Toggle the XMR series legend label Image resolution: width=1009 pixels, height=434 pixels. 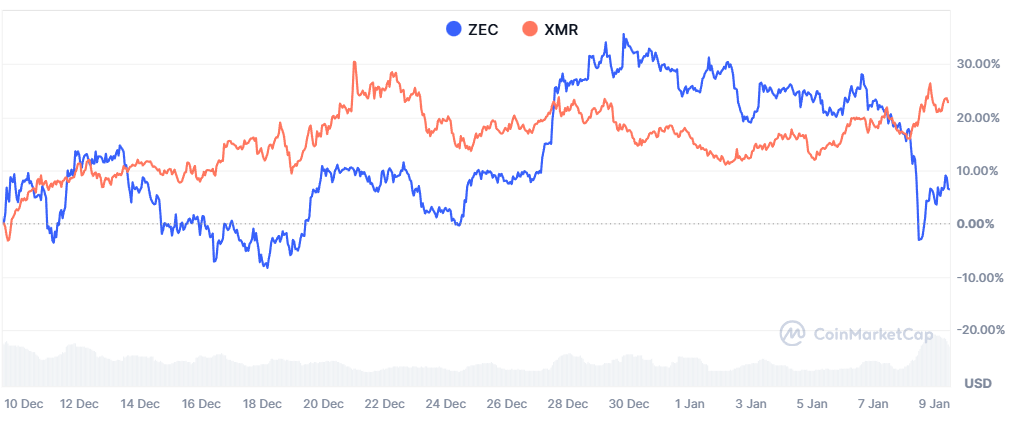560,30
